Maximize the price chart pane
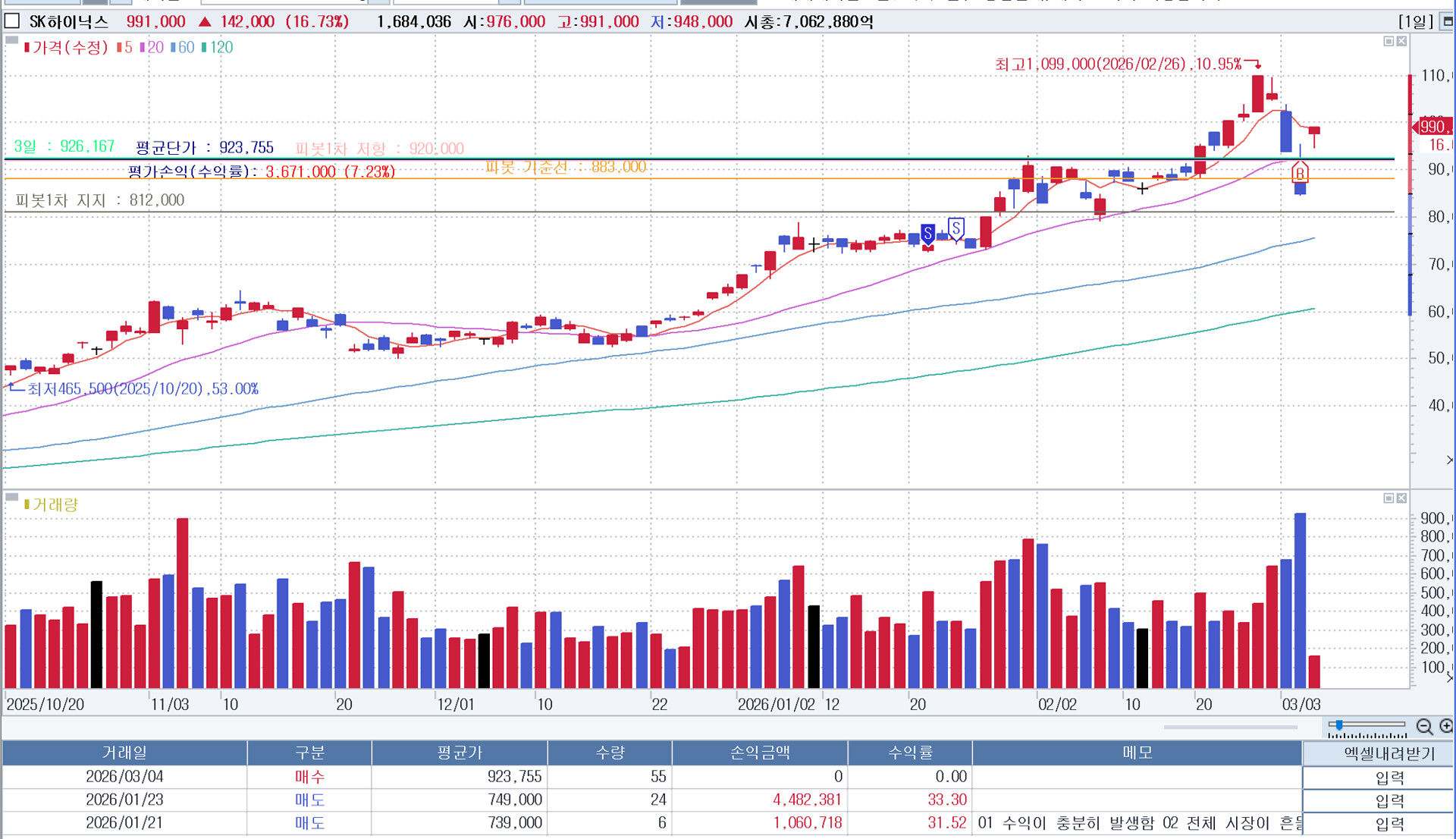 (1389, 42)
